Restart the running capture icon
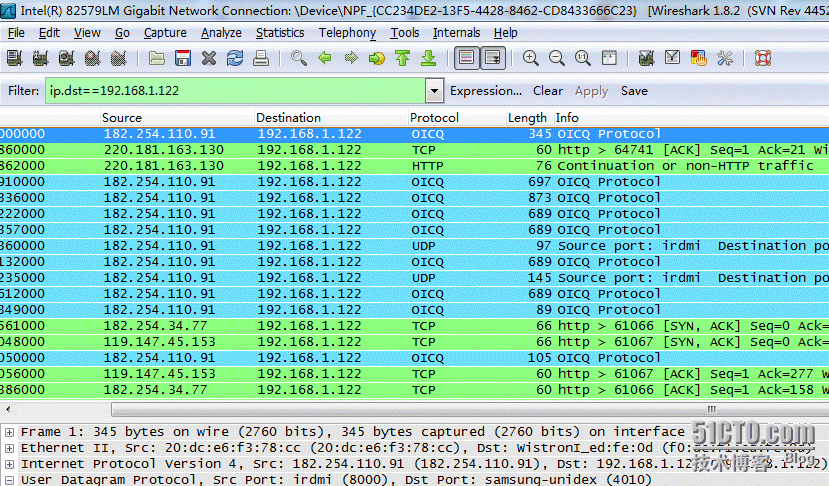 click(118, 58)
